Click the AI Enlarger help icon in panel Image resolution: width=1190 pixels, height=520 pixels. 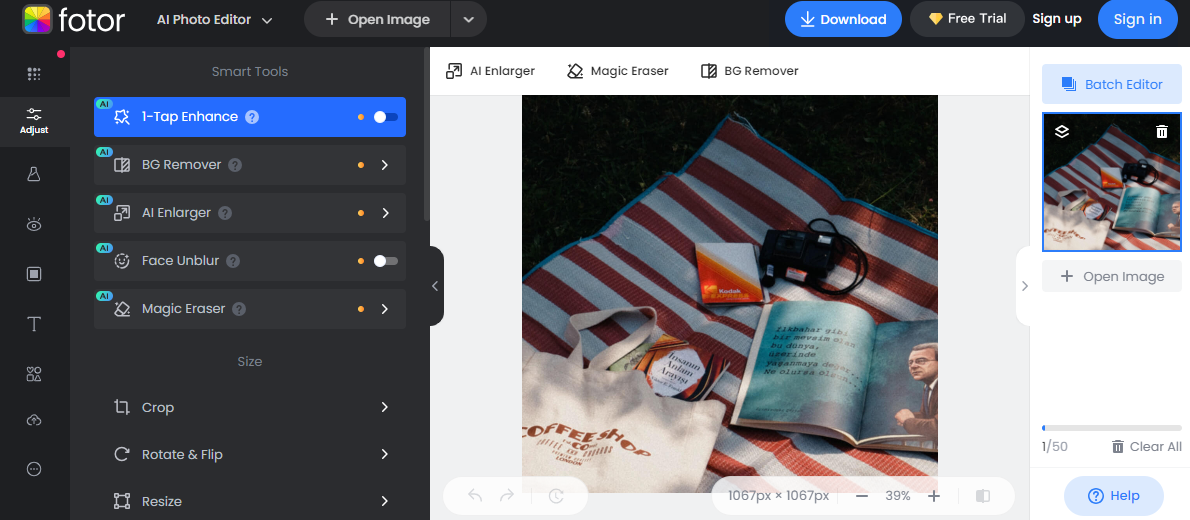coord(225,213)
